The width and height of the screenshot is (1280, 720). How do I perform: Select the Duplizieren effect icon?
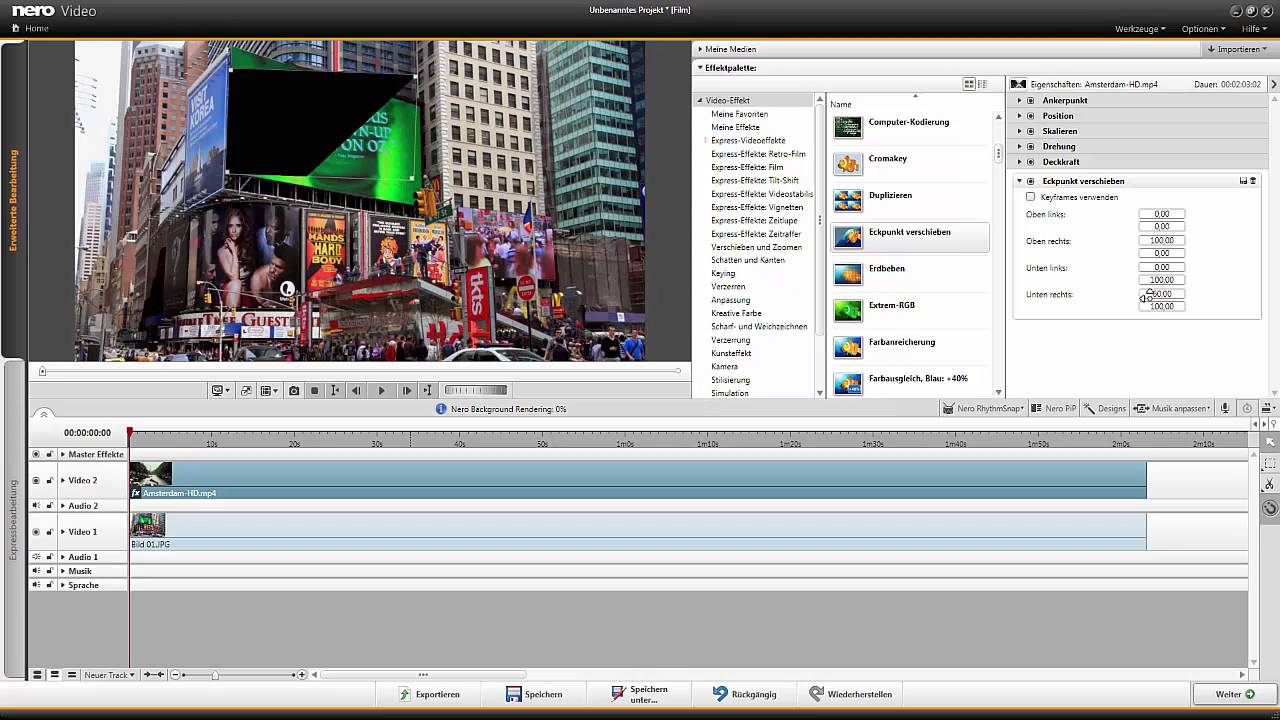848,200
